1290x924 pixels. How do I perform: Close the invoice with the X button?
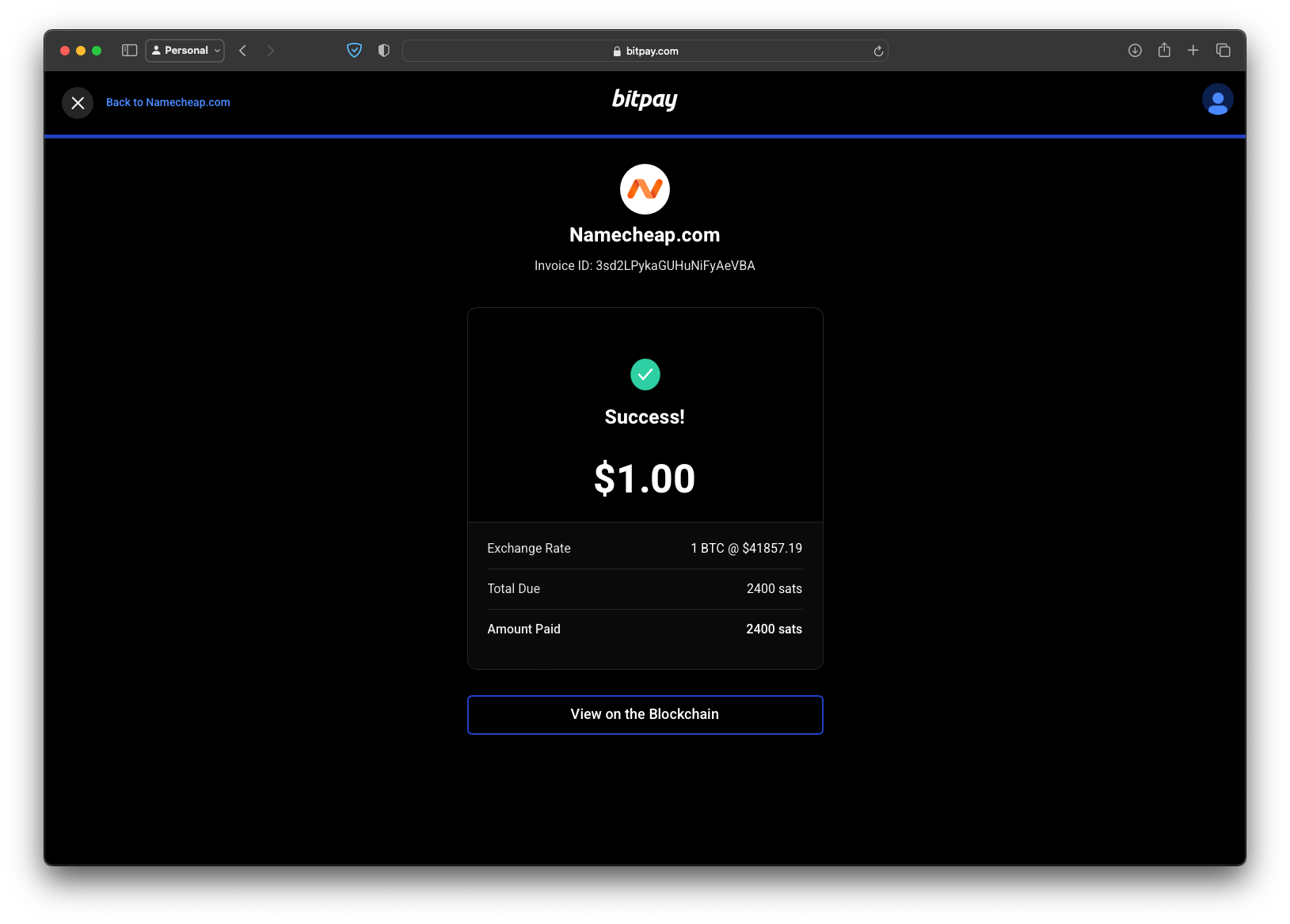[78, 103]
